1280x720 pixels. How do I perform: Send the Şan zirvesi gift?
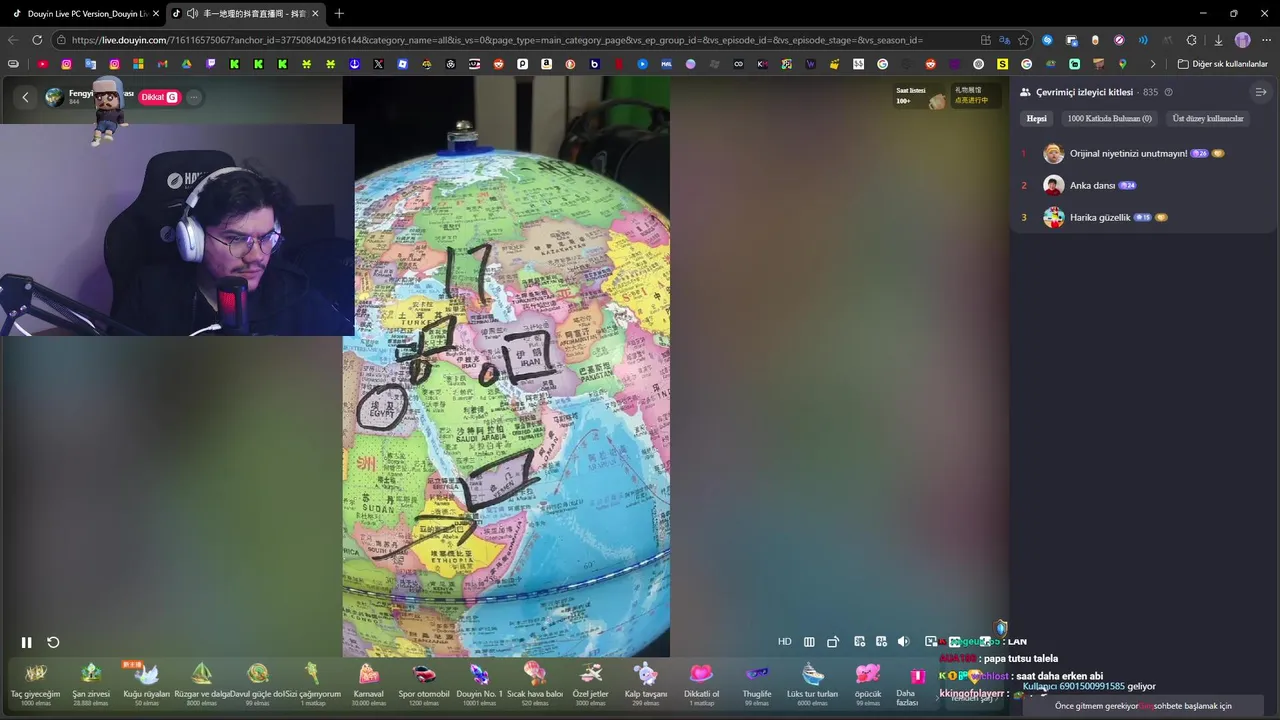pyautogui.click(x=91, y=683)
